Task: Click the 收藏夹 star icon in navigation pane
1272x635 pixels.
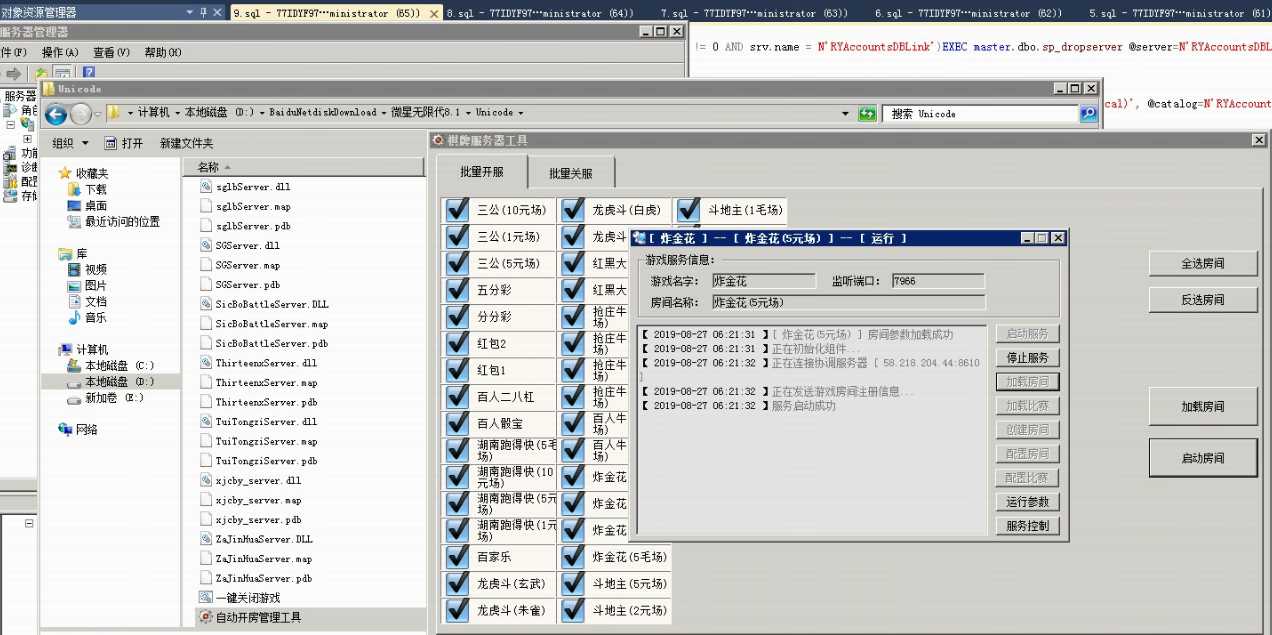Action: pyautogui.click(x=65, y=173)
